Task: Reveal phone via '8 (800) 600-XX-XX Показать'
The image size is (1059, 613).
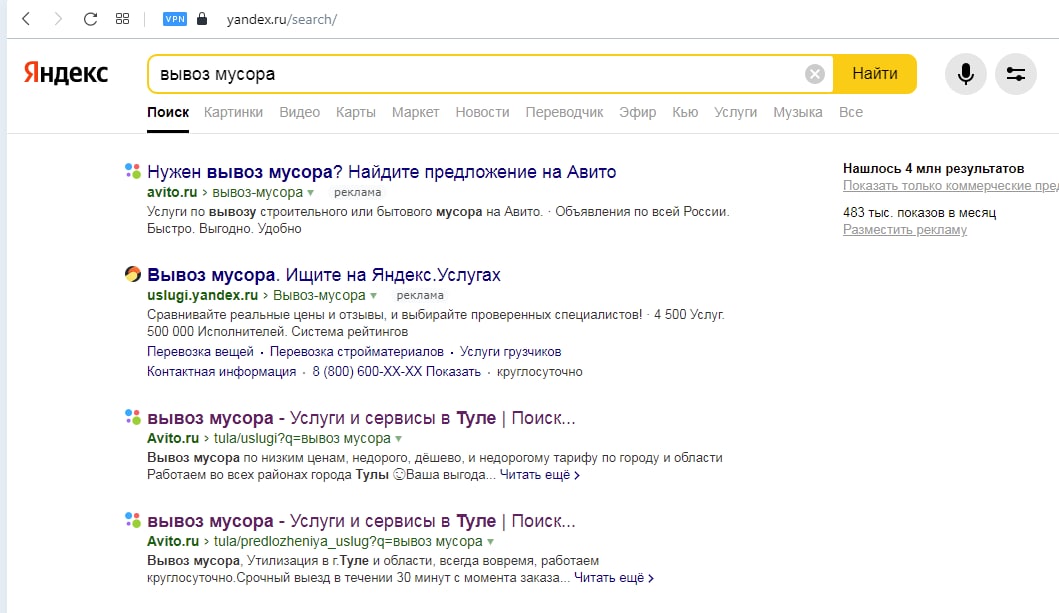Action: click(396, 372)
